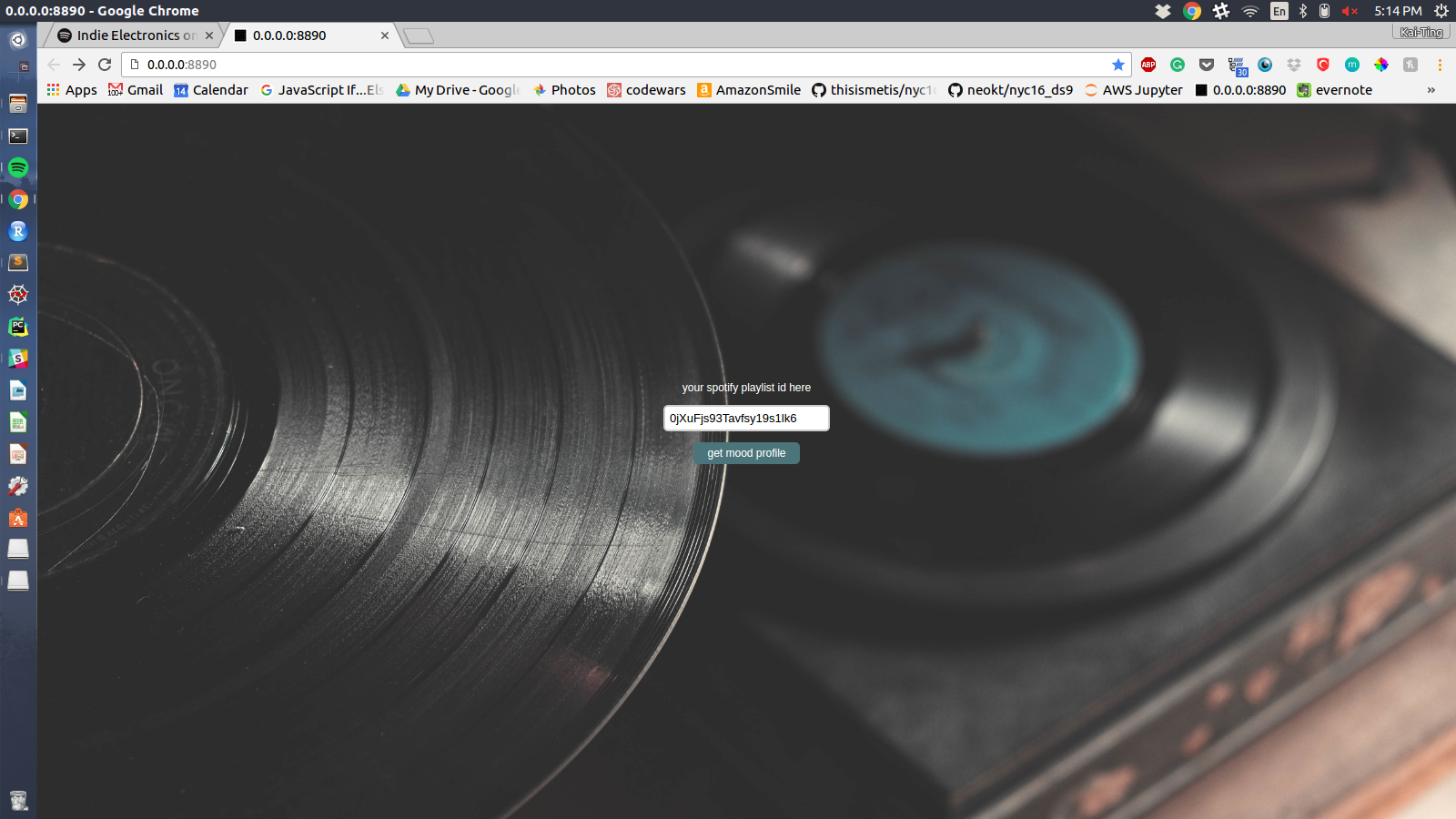Close the Indie Electronics tab
1456x819 pixels.
(209, 35)
